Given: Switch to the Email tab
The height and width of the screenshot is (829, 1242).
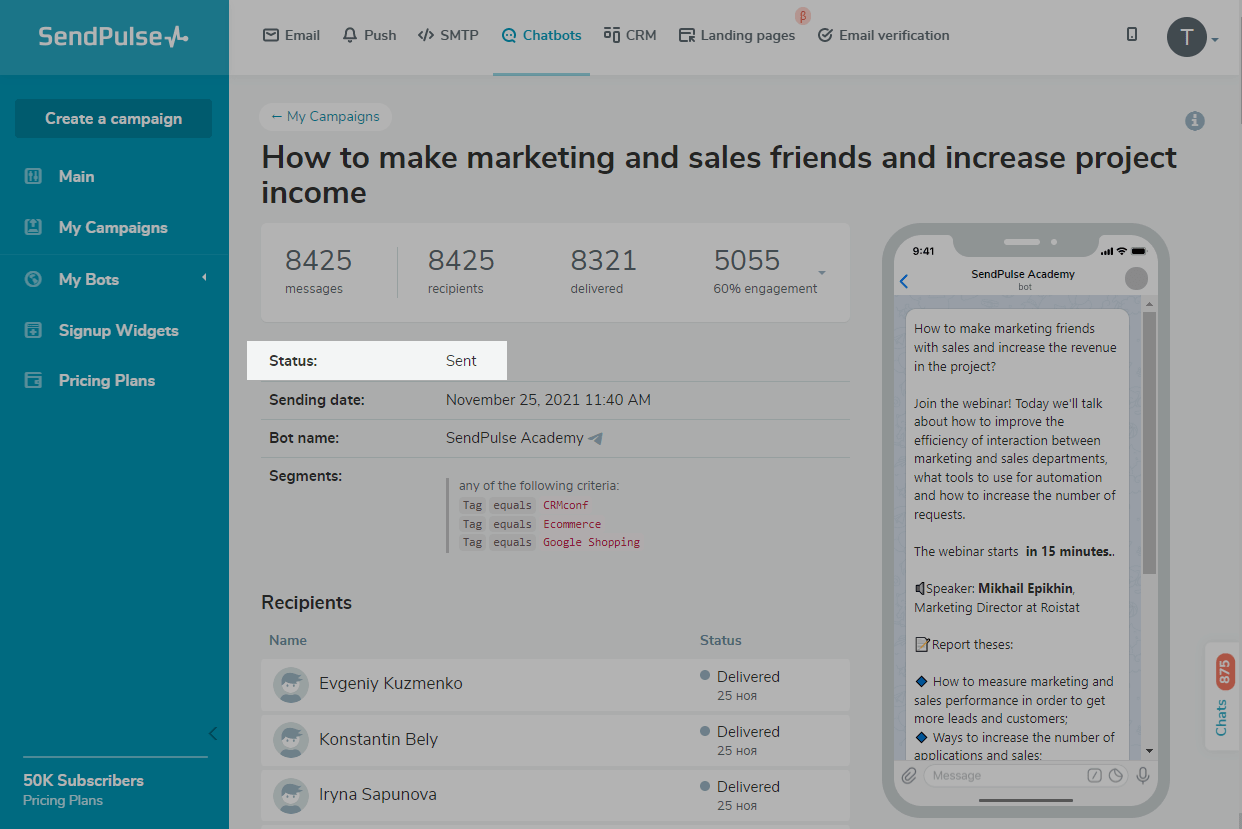Looking at the screenshot, I should (x=291, y=35).
